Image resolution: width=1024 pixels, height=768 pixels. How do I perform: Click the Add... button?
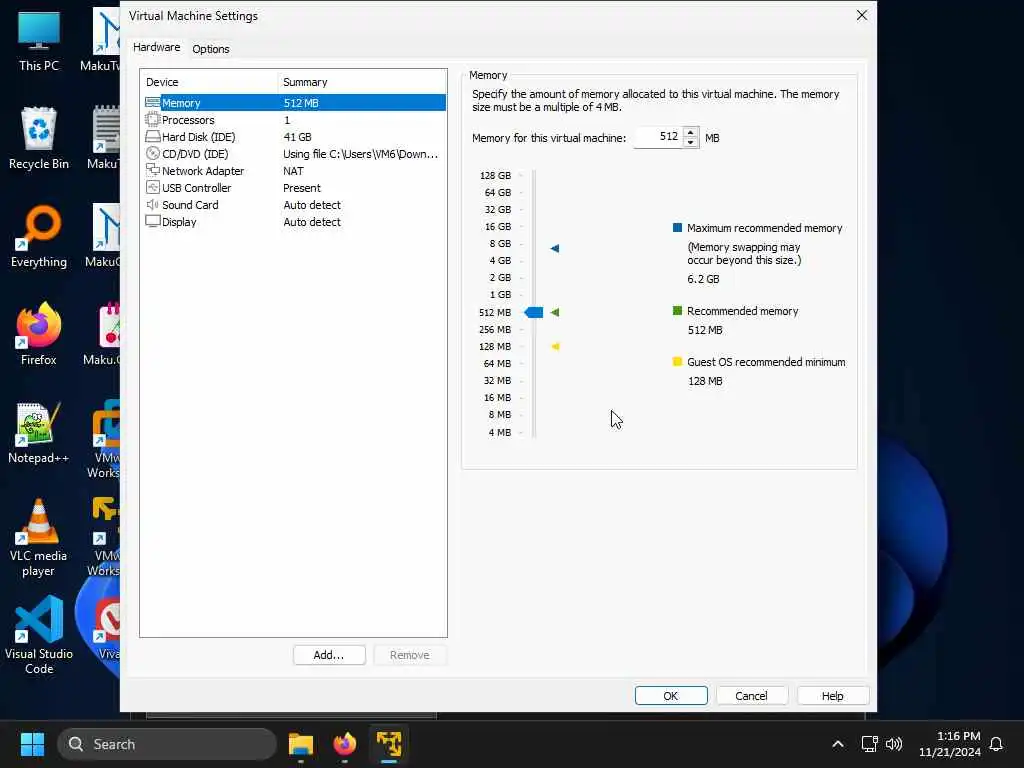coord(329,655)
